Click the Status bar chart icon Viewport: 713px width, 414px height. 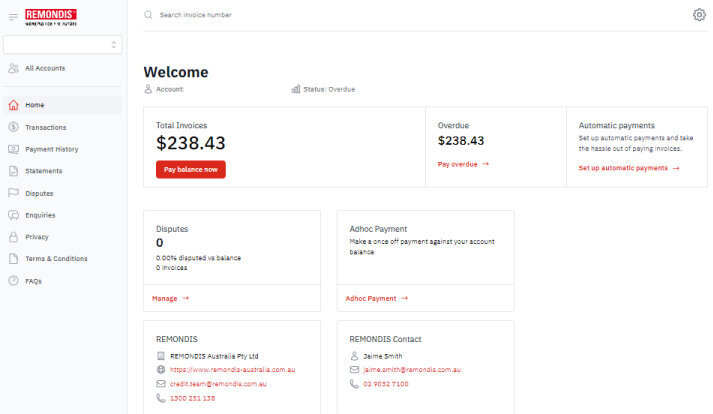click(296, 89)
